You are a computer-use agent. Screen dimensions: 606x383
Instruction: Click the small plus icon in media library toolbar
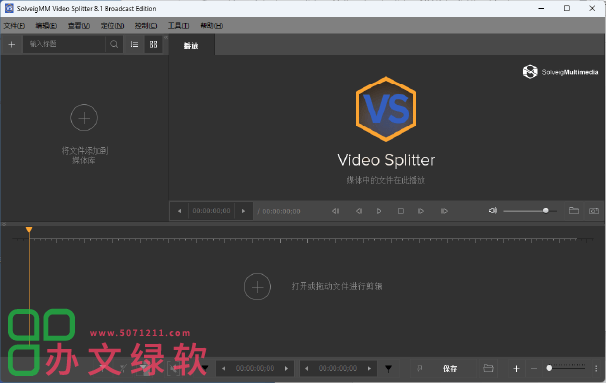(12, 44)
